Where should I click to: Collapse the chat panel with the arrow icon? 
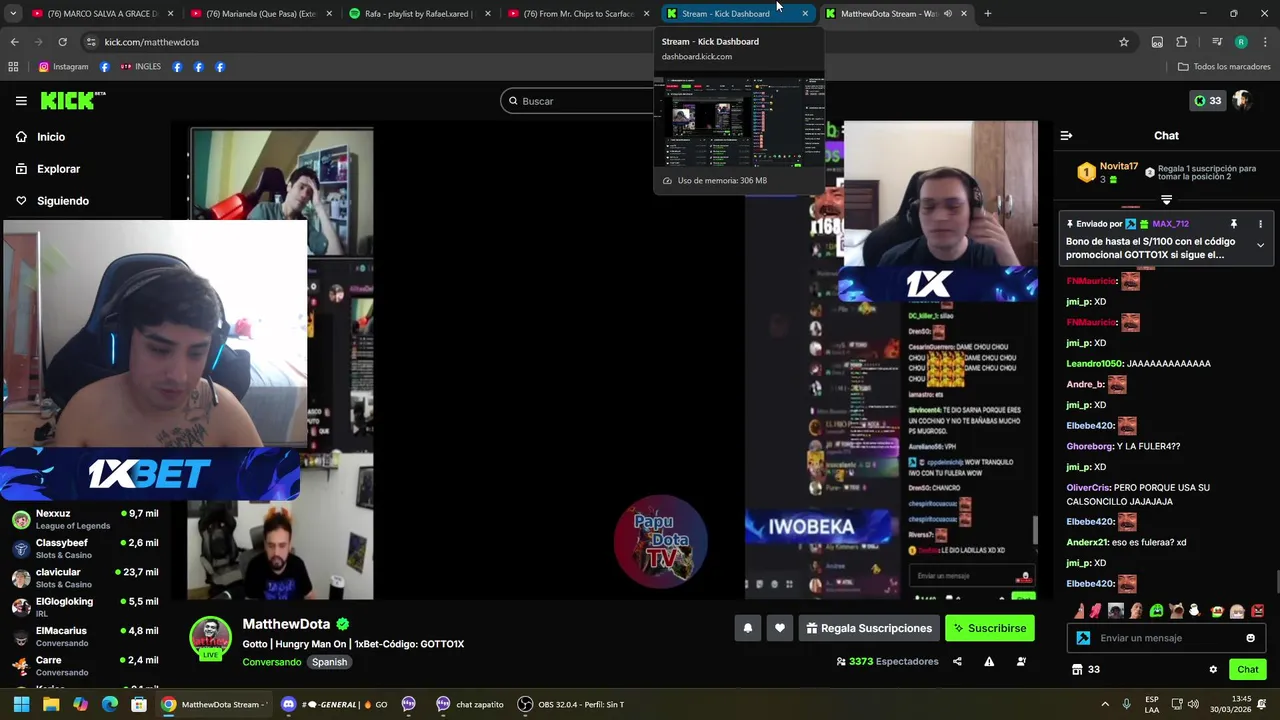pos(1066,136)
